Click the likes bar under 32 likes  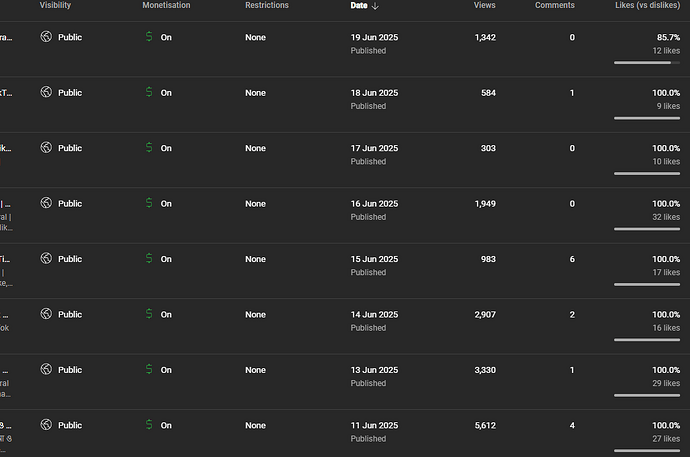(x=647, y=229)
